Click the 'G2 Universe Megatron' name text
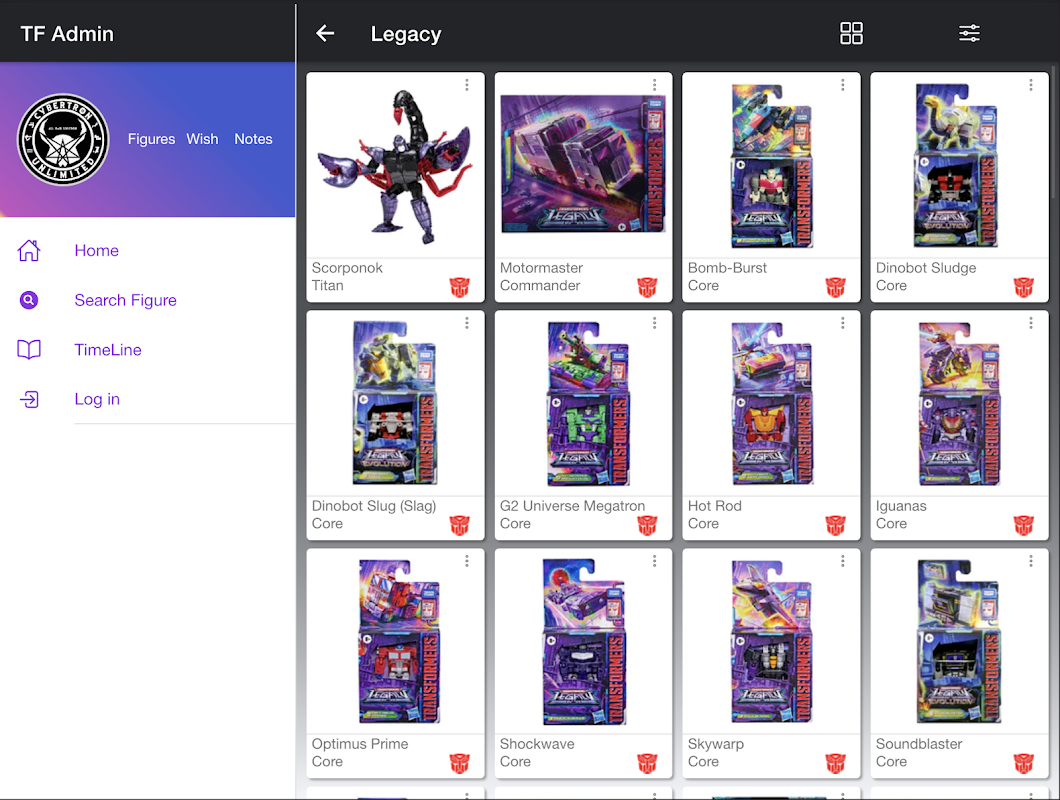 click(572, 506)
